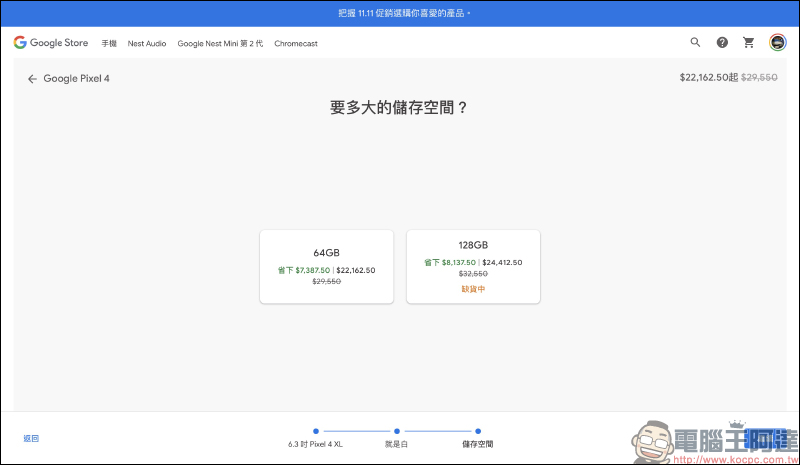Click the help question mark icon
800x465 pixels.
[722, 43]
